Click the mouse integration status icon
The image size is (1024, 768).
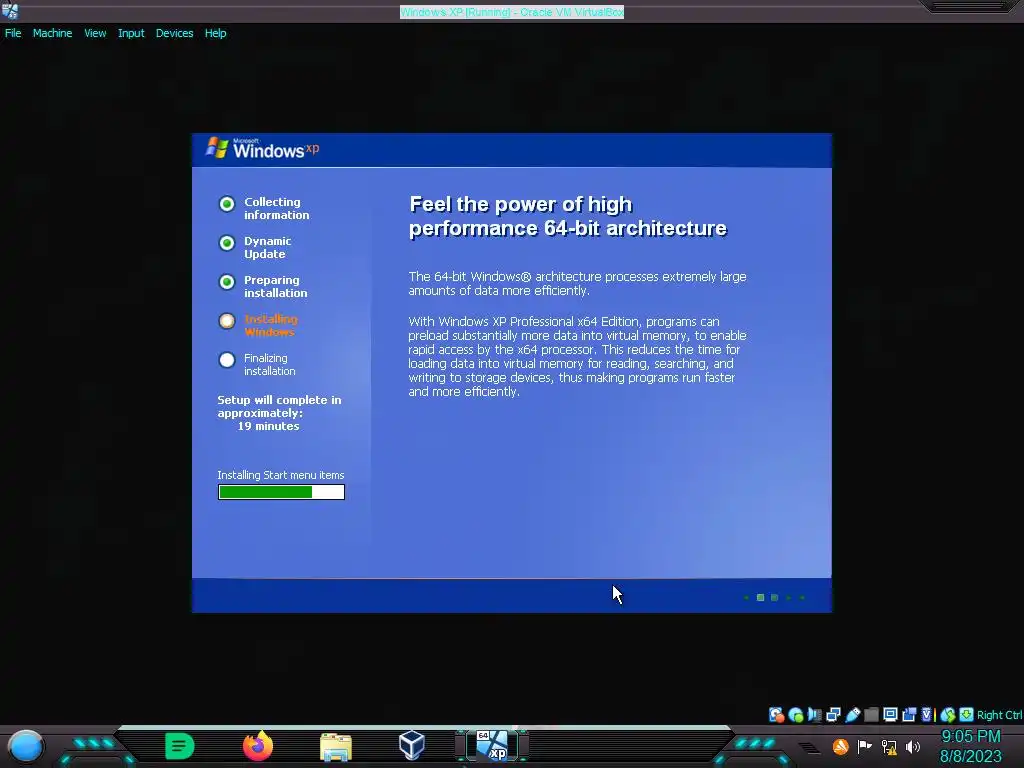pos(948,715)
